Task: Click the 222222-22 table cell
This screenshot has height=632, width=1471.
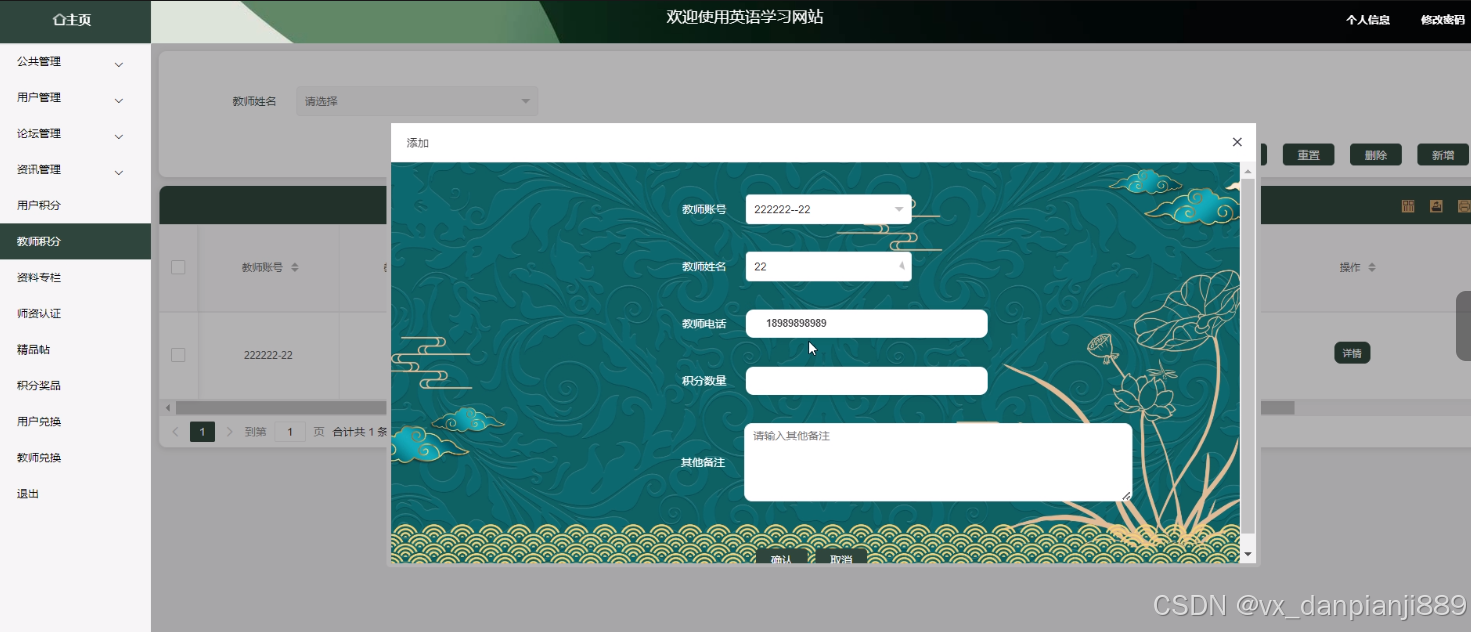Action: pyautogui.click(x=268, y=355)
